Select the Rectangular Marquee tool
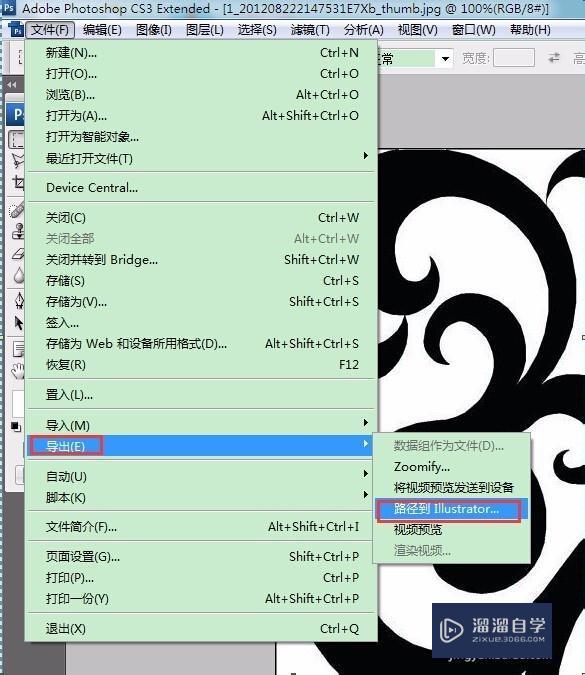 coord(17,139)
